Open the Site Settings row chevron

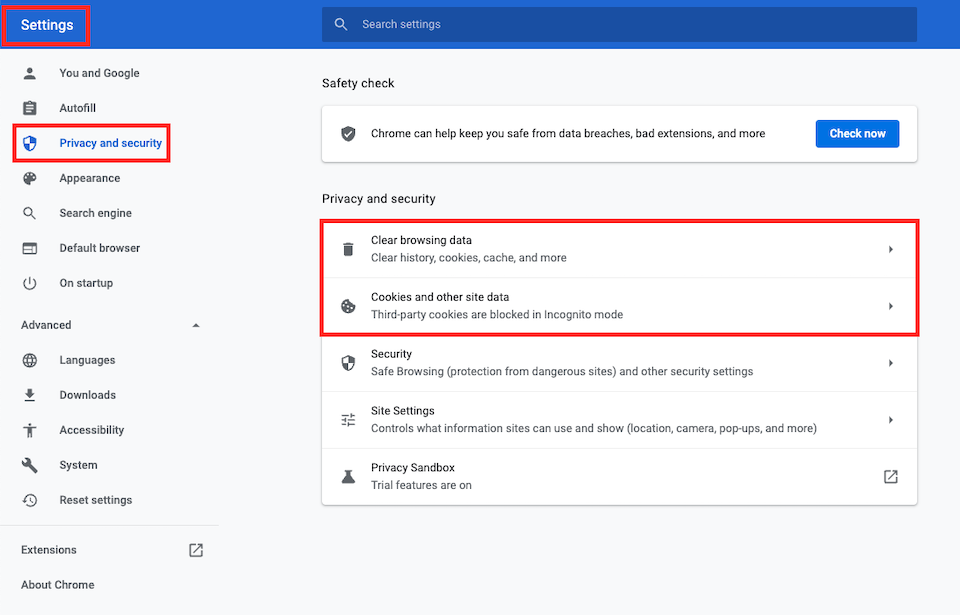point(890,420)
